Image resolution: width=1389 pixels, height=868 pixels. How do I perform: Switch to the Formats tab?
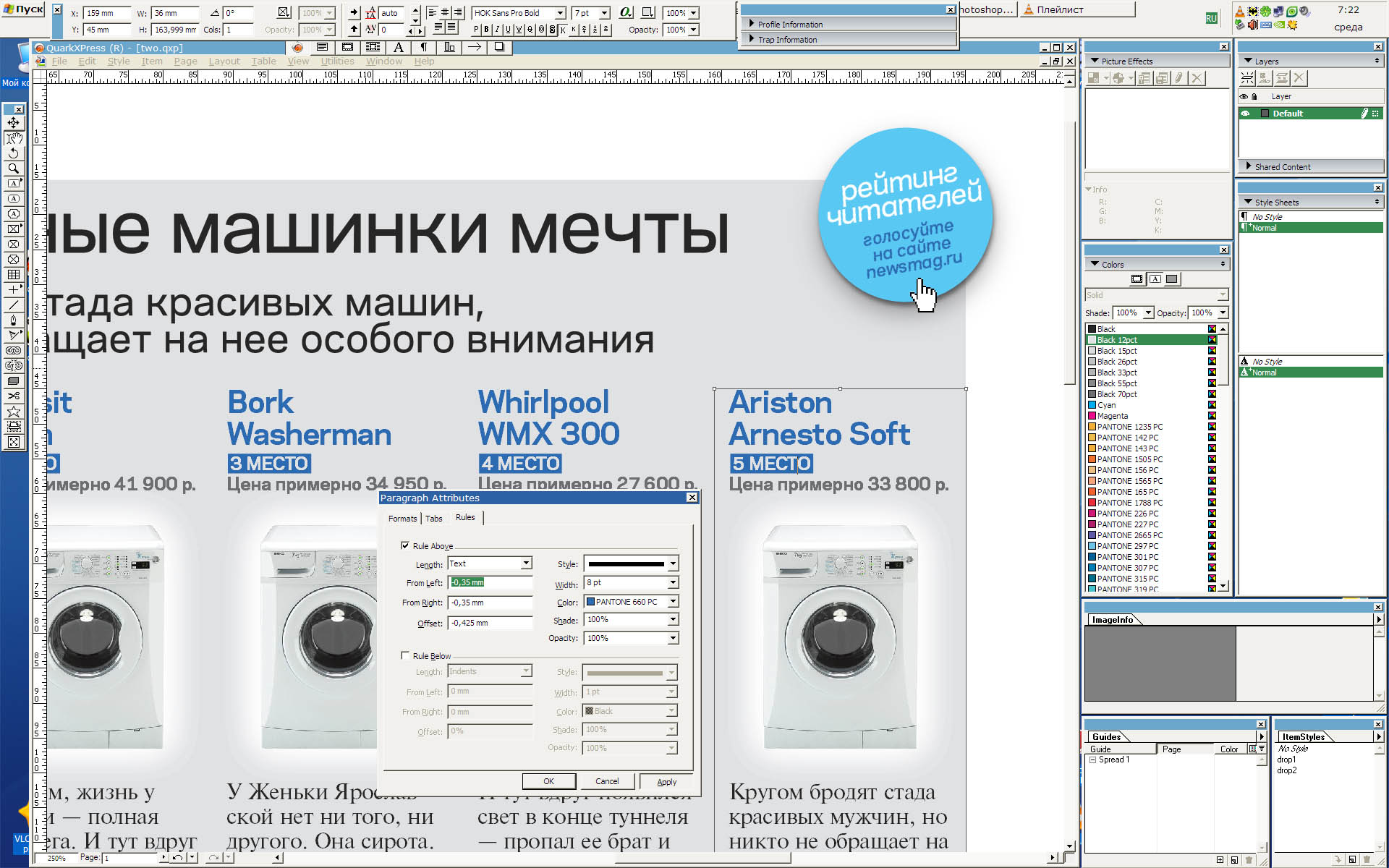pos(402,519)
